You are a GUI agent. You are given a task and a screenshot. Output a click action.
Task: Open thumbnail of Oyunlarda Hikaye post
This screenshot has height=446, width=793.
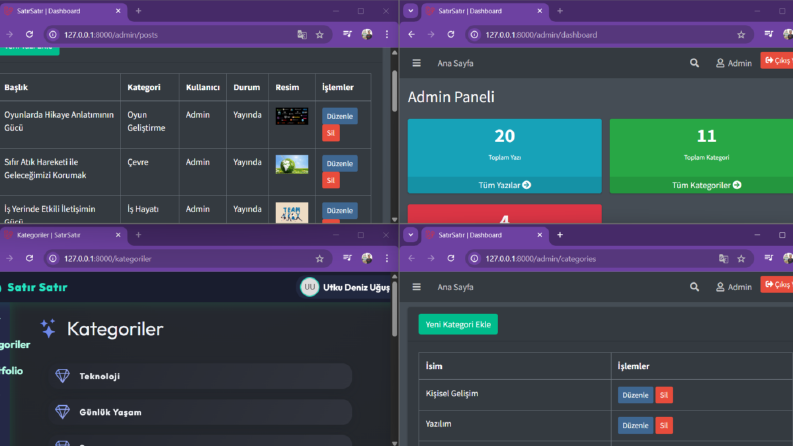[292, 116]
